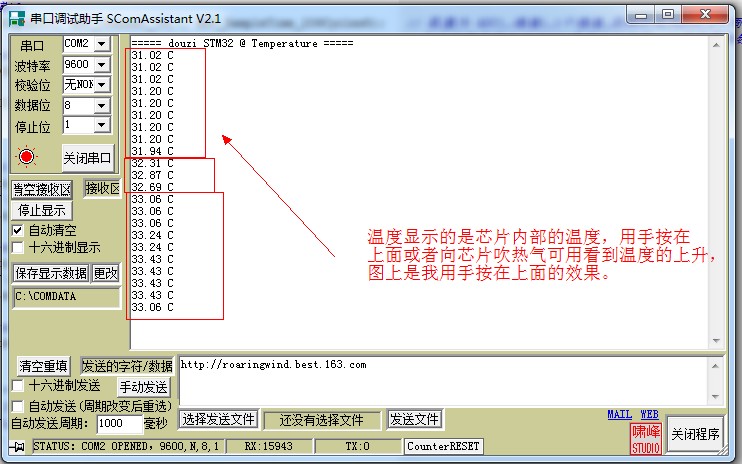Click the 自动发送周期 1000 input field
742x464 pixels.
point(119,423)
